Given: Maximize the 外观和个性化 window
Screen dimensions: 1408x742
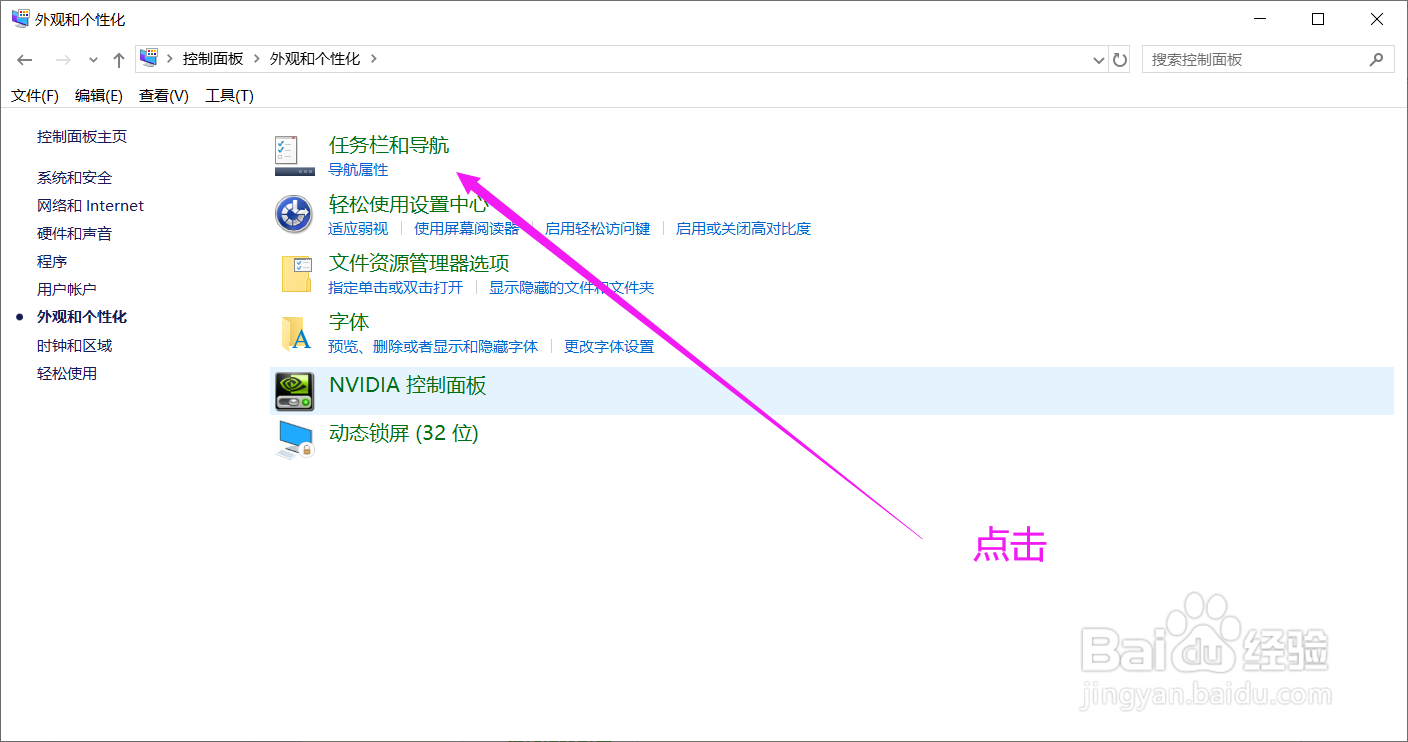Looking at the screenshot, I should 1318,19.
